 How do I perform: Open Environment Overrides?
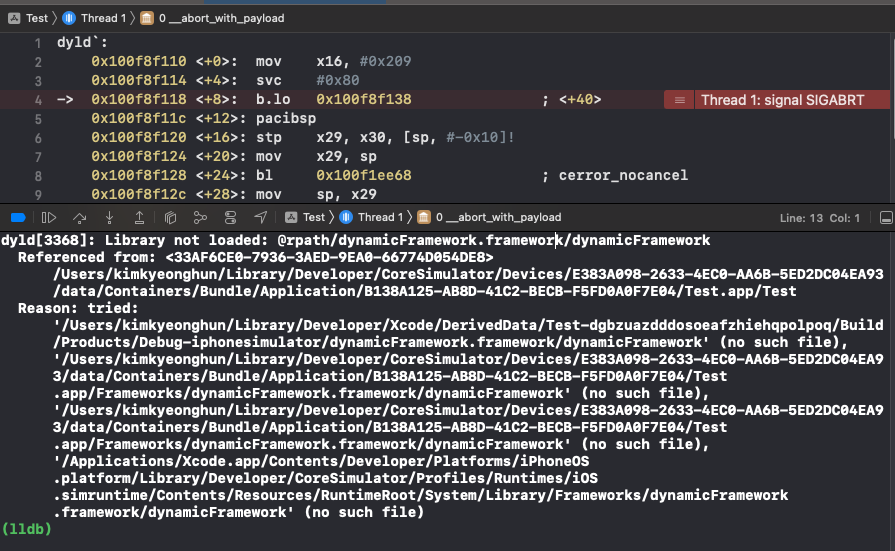(230, 218)
